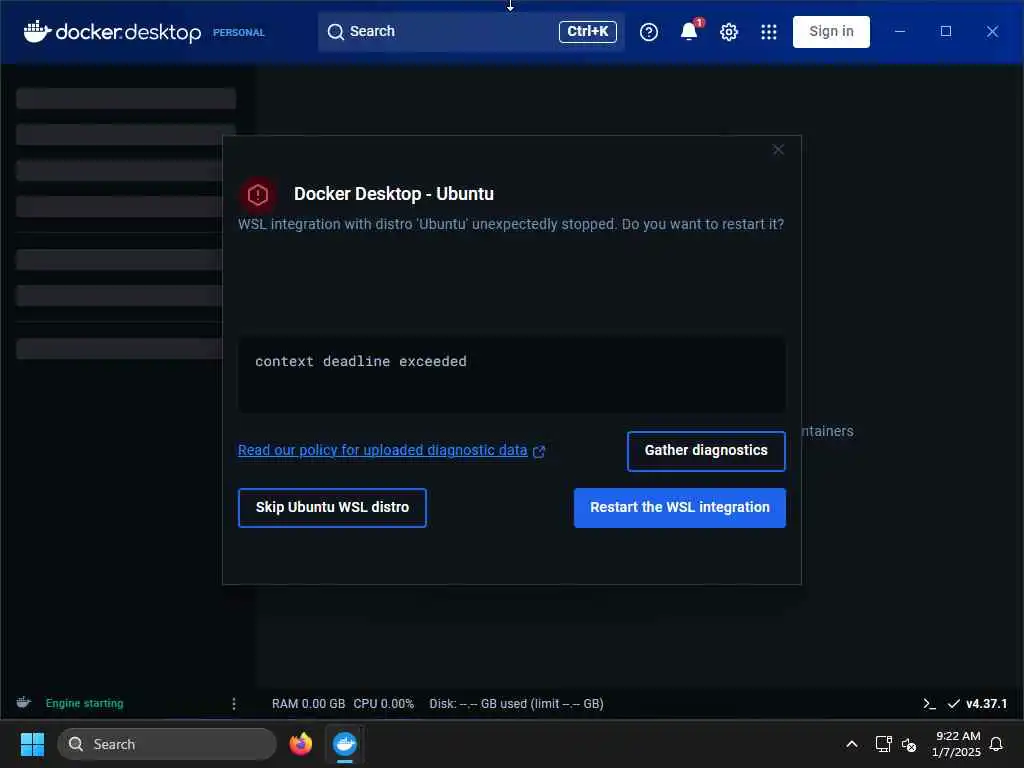The height and width of the screenshot is (768, 1024).
Task: Open the terminal icon in status bar
Action: point(929,703)
